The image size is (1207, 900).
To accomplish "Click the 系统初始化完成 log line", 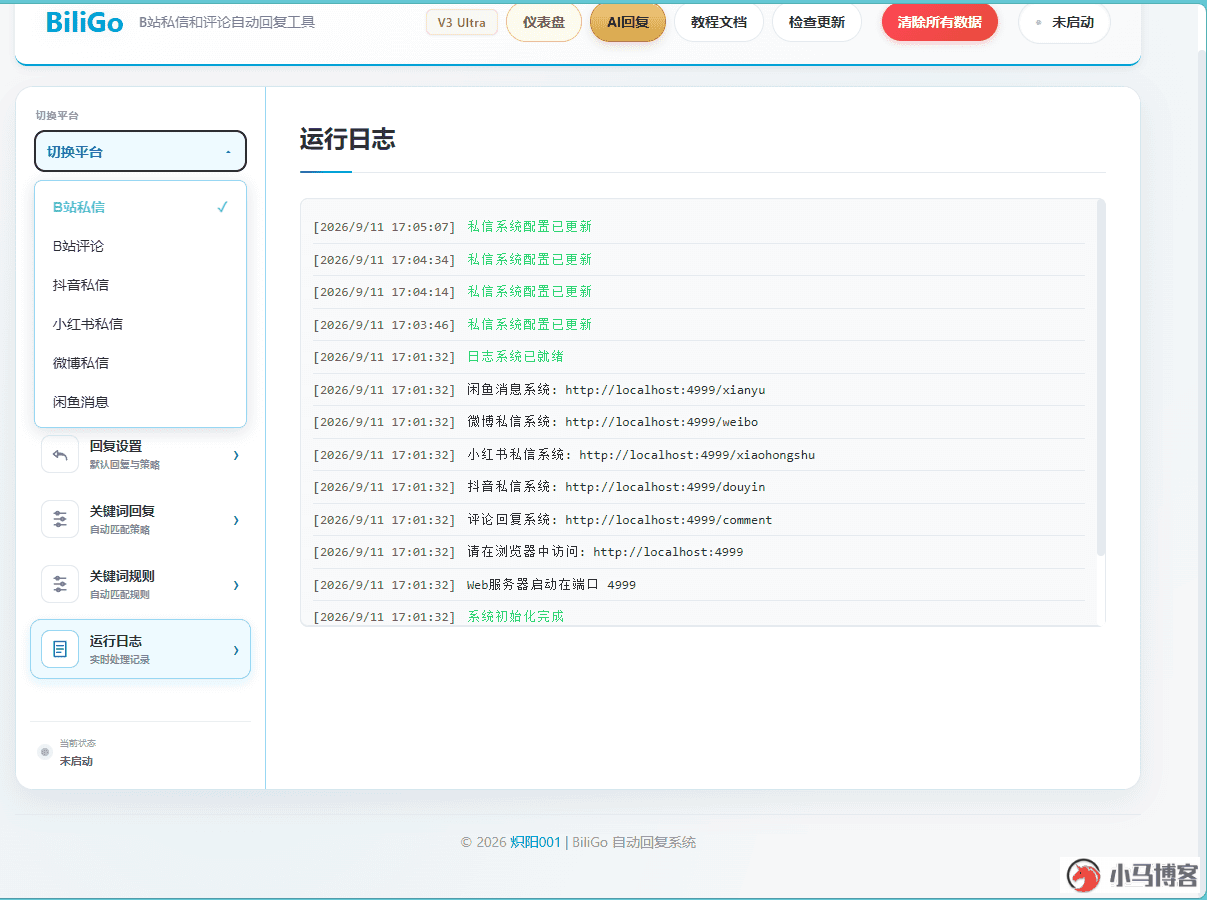I will pos(699,615).
